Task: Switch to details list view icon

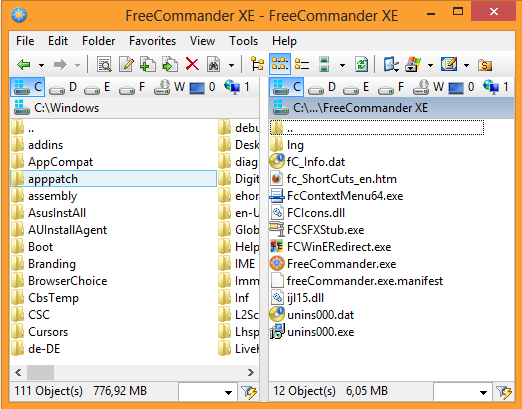Action: pyautogui.click(x=302, y=64)
